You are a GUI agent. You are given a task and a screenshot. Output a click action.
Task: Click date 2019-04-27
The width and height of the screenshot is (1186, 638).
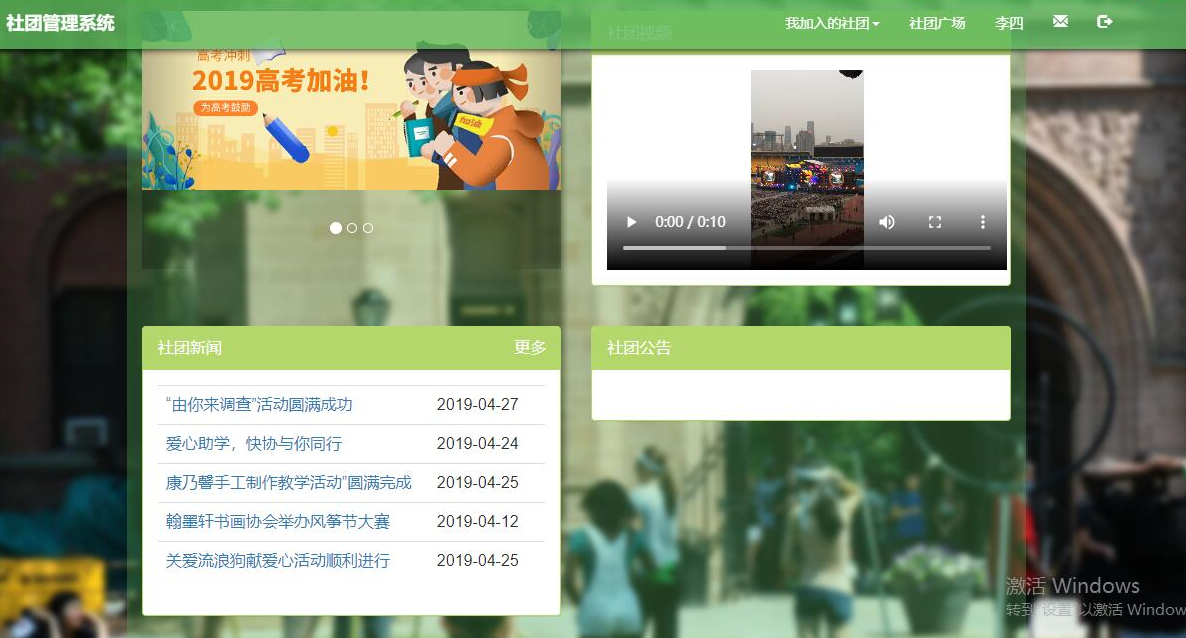click(x=477, y=404)
